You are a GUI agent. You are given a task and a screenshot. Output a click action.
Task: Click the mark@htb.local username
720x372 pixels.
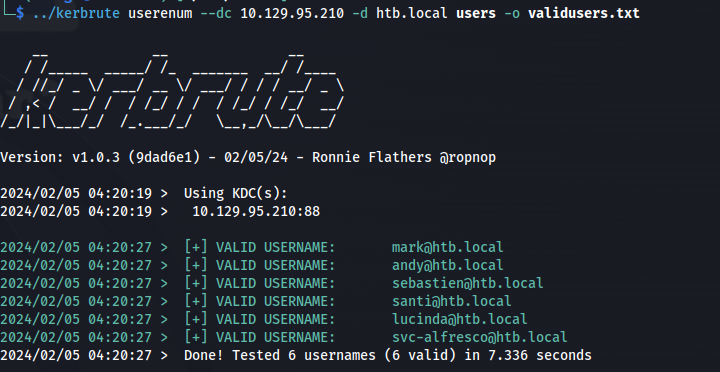(447, 247)
